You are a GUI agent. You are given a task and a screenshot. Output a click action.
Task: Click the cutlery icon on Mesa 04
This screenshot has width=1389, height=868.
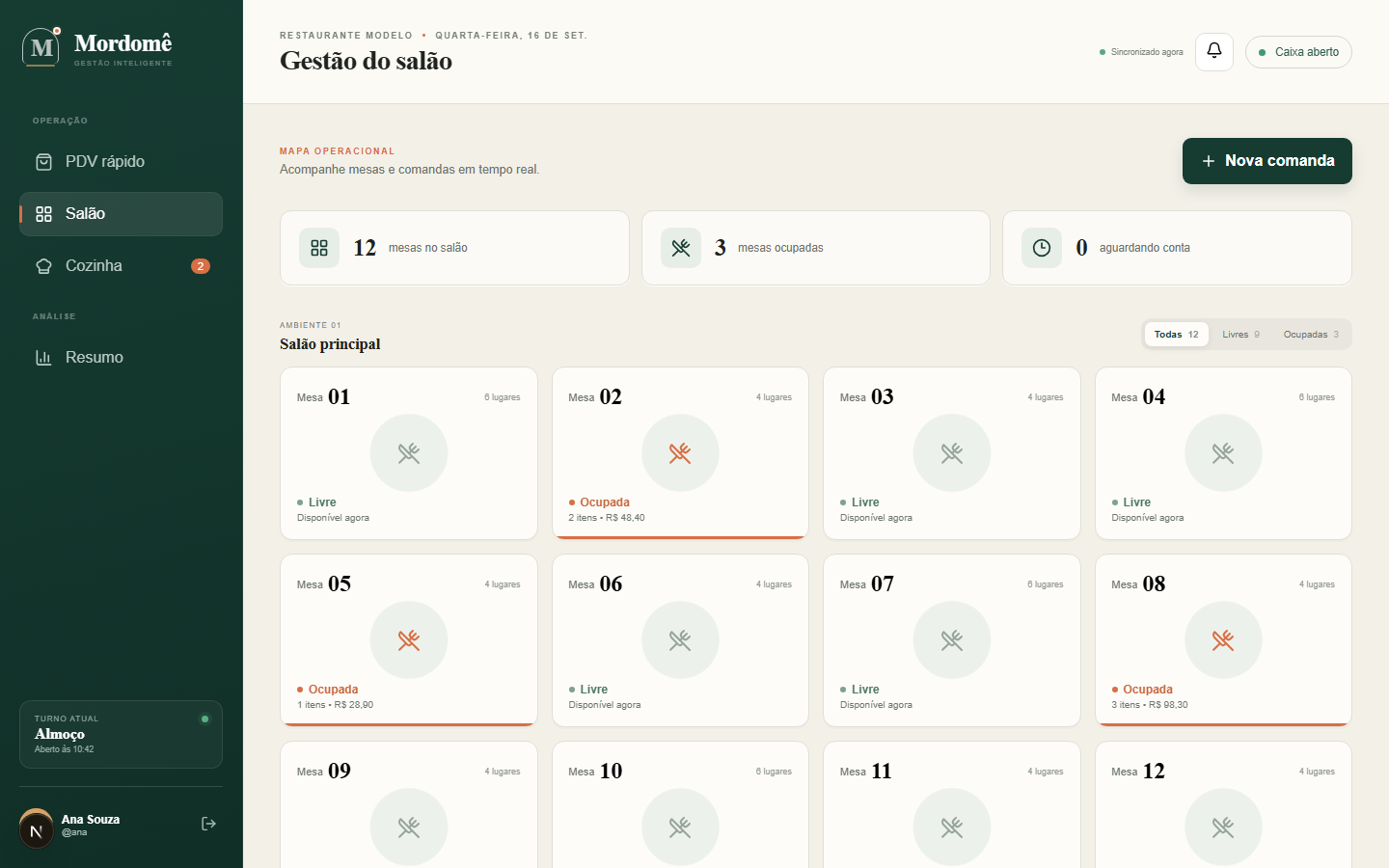click(1223, 453)
